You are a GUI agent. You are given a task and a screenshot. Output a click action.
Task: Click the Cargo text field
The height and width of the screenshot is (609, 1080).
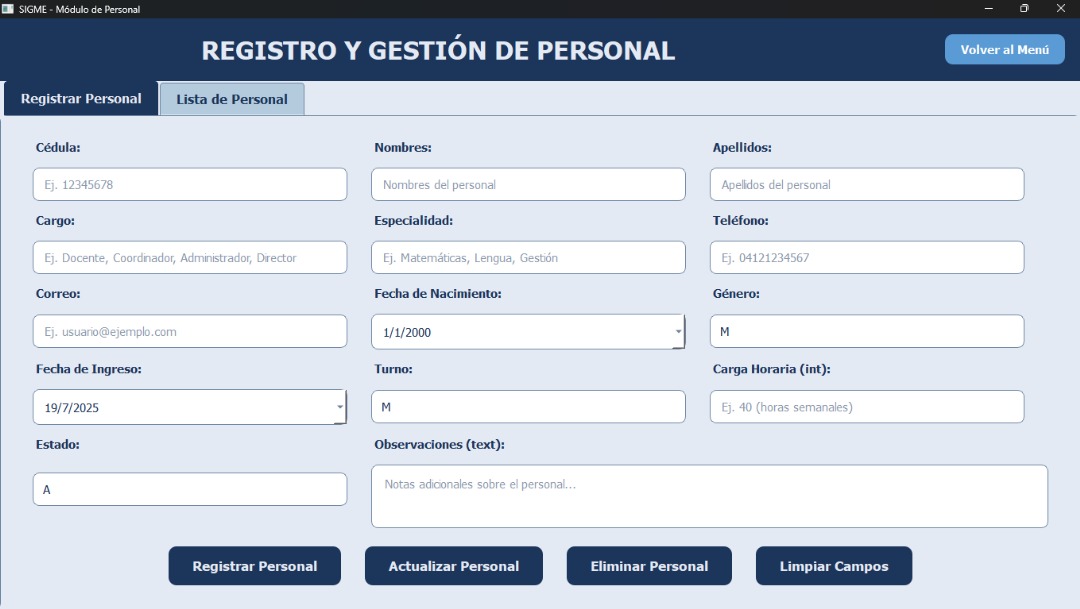pyautogui.click(x=190, y=258)
